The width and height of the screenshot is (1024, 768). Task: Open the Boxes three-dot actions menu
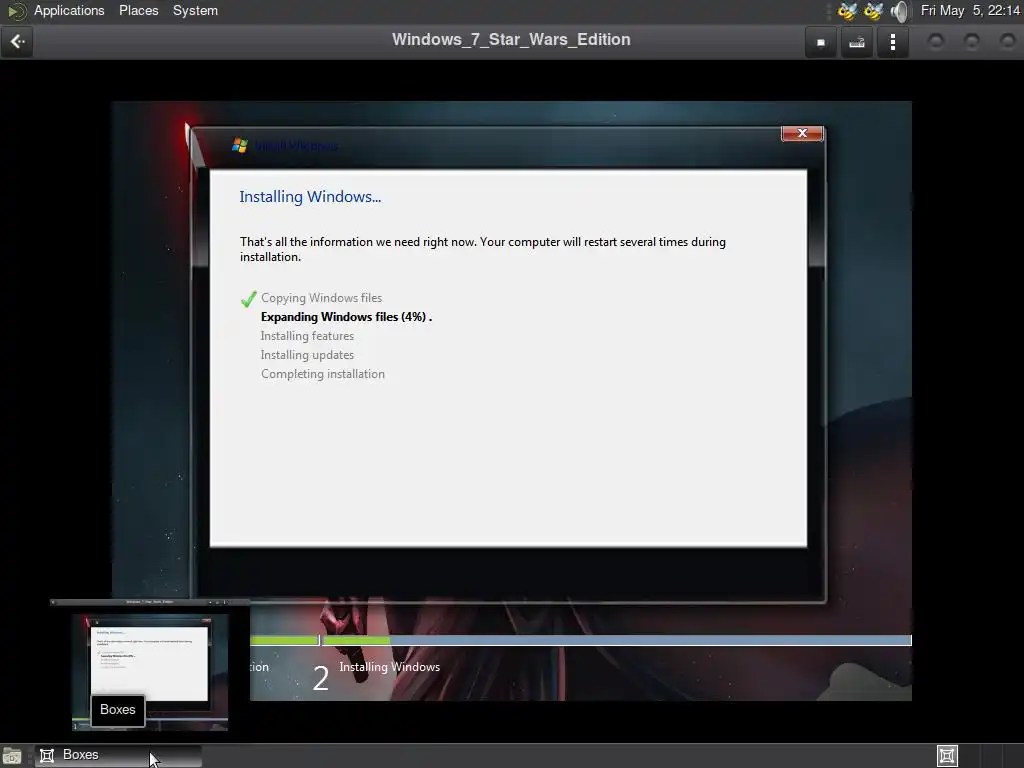pos(893,42)
